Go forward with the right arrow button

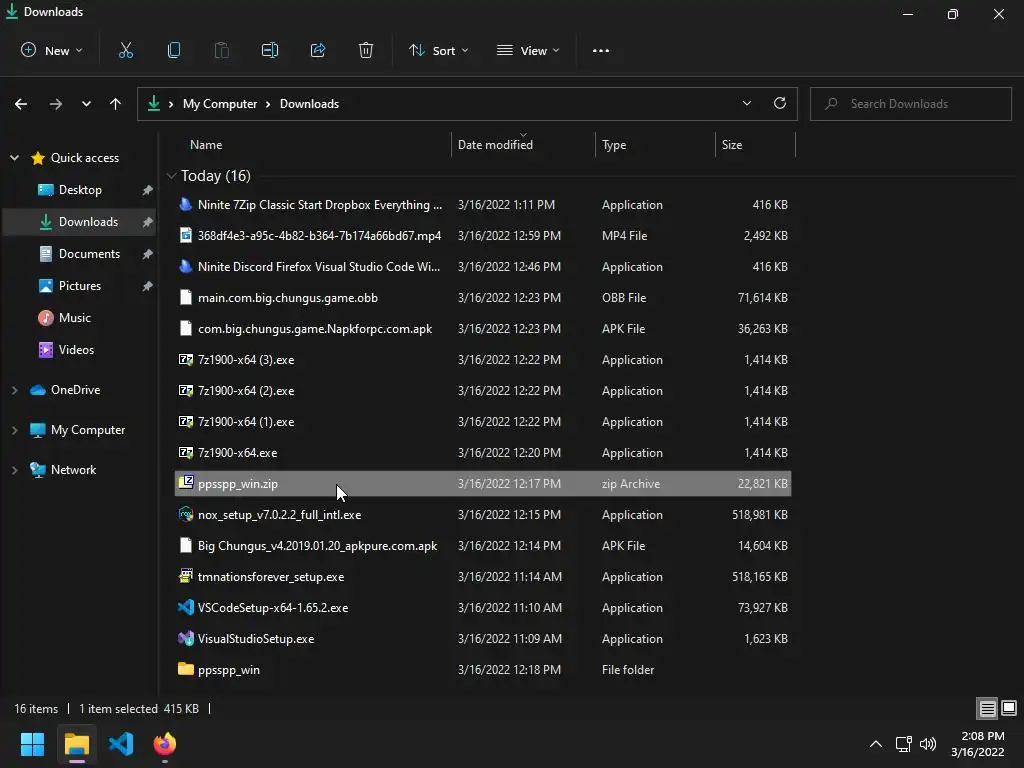point(56,104)
